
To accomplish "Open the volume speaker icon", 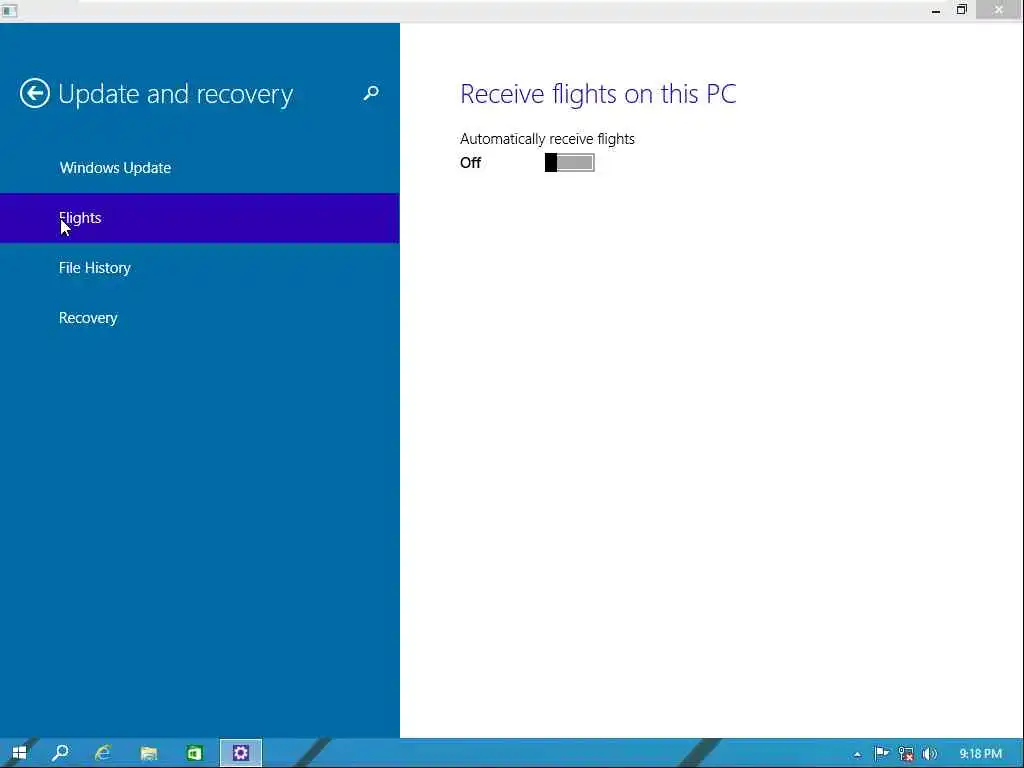I will point(929,754).
